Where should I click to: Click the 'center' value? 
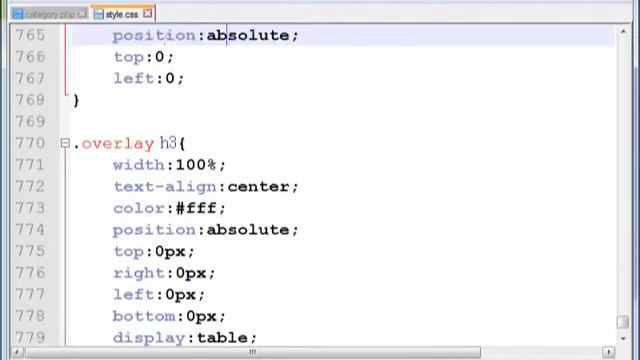[x=258, y=187]
